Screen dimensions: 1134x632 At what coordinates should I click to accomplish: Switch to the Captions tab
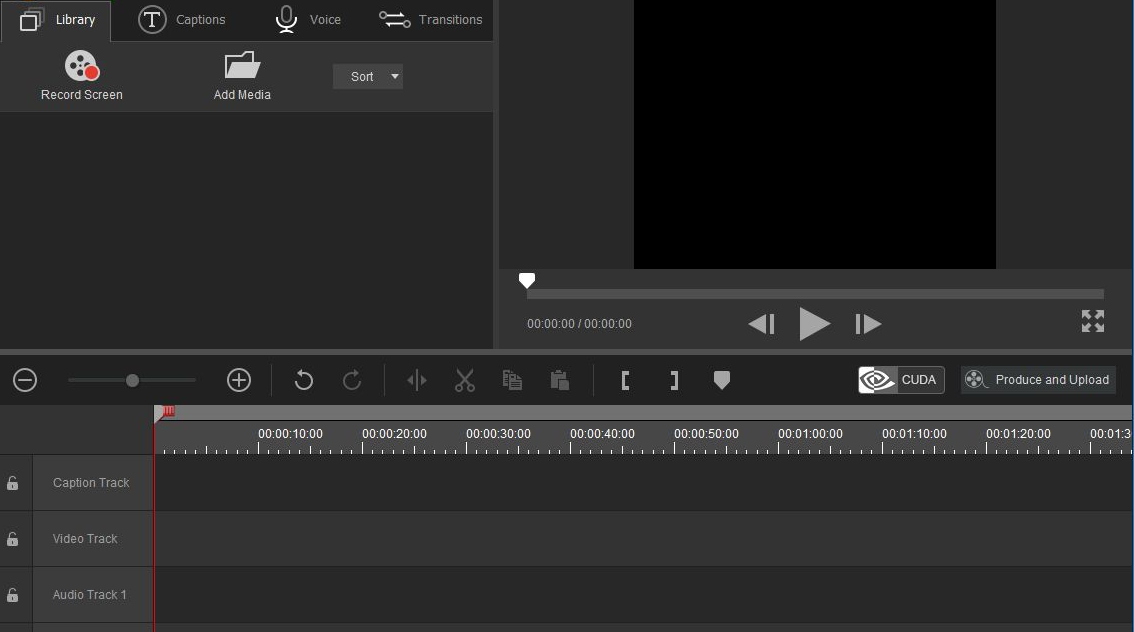[x=183, y=19]
